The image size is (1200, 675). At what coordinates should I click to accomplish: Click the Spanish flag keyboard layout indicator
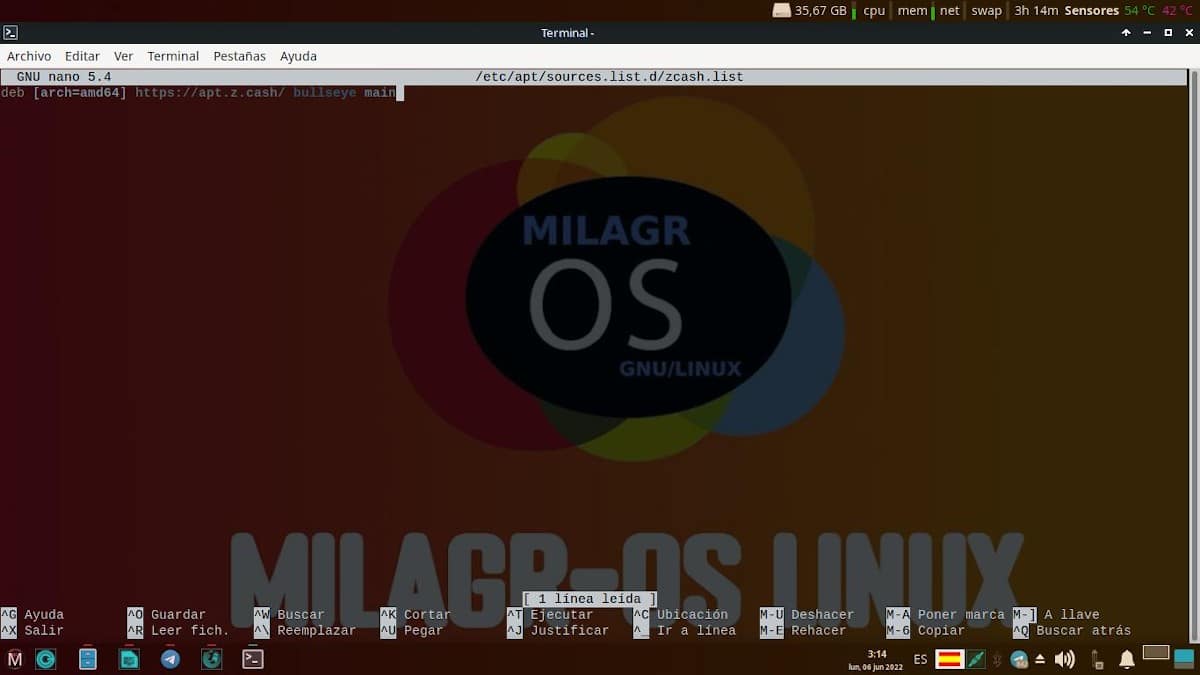click(949, 659)
